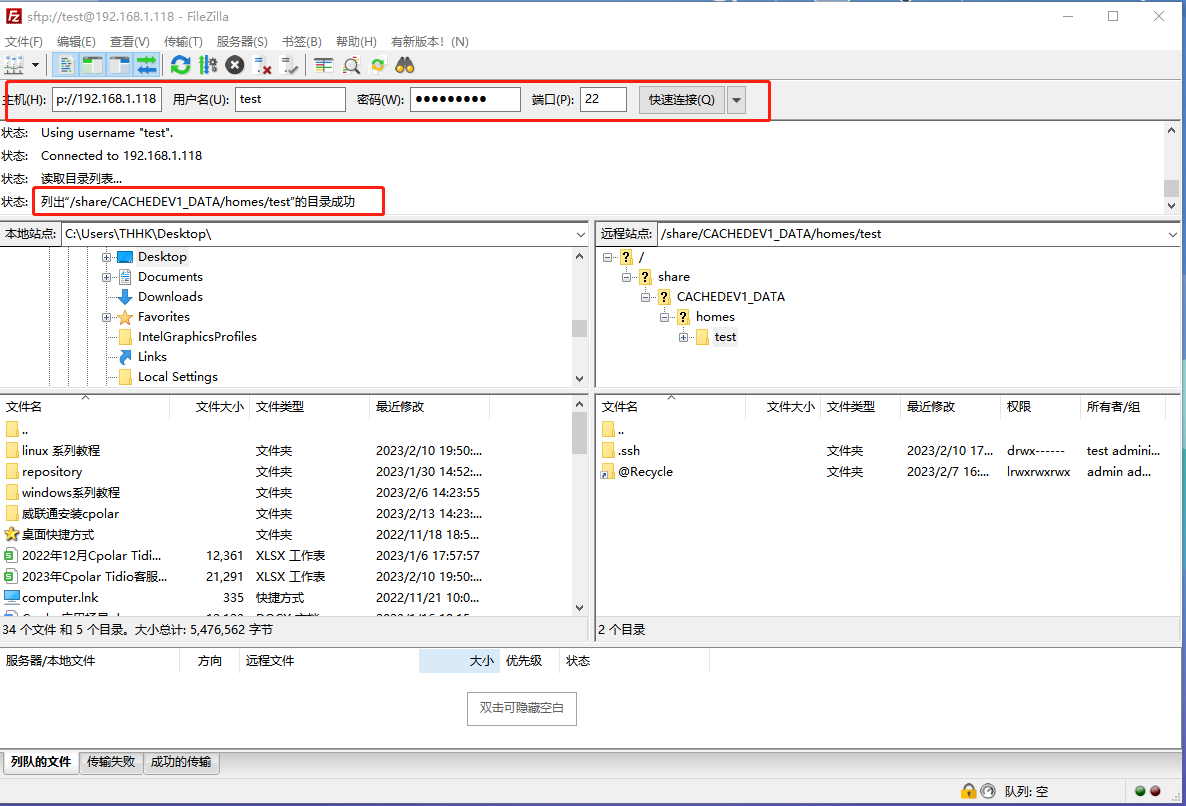Select the 桌面快捷方式 star icon folder
This screenshot has width=1186, height=806.
[11, 535]
